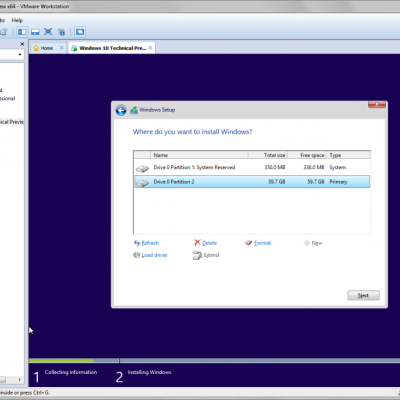
Task: Toggle the VMware library sidebar view icon
Action: 22,32
